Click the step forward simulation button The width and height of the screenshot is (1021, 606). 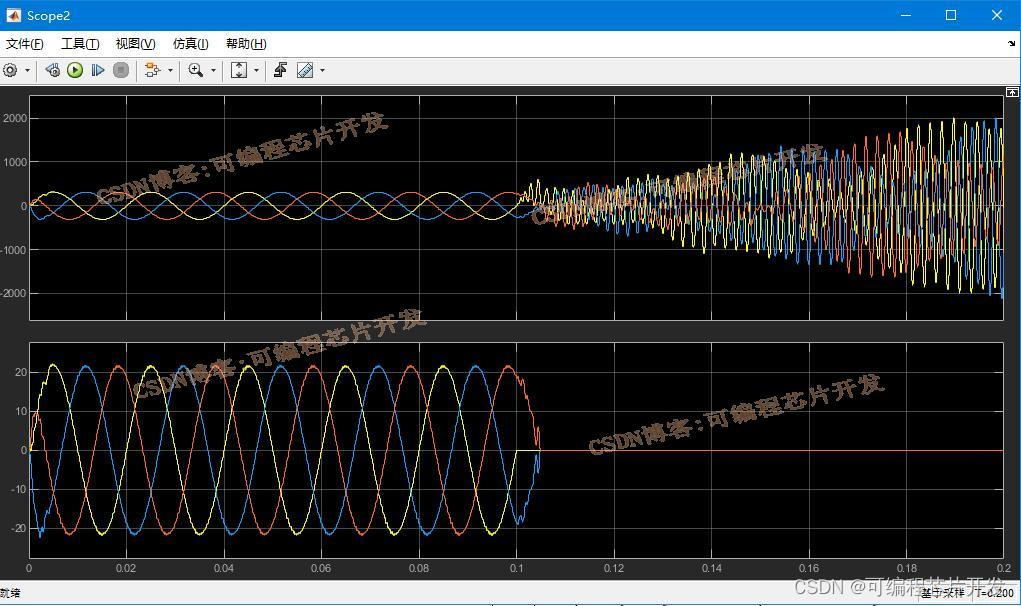click(x=98, y=70)
